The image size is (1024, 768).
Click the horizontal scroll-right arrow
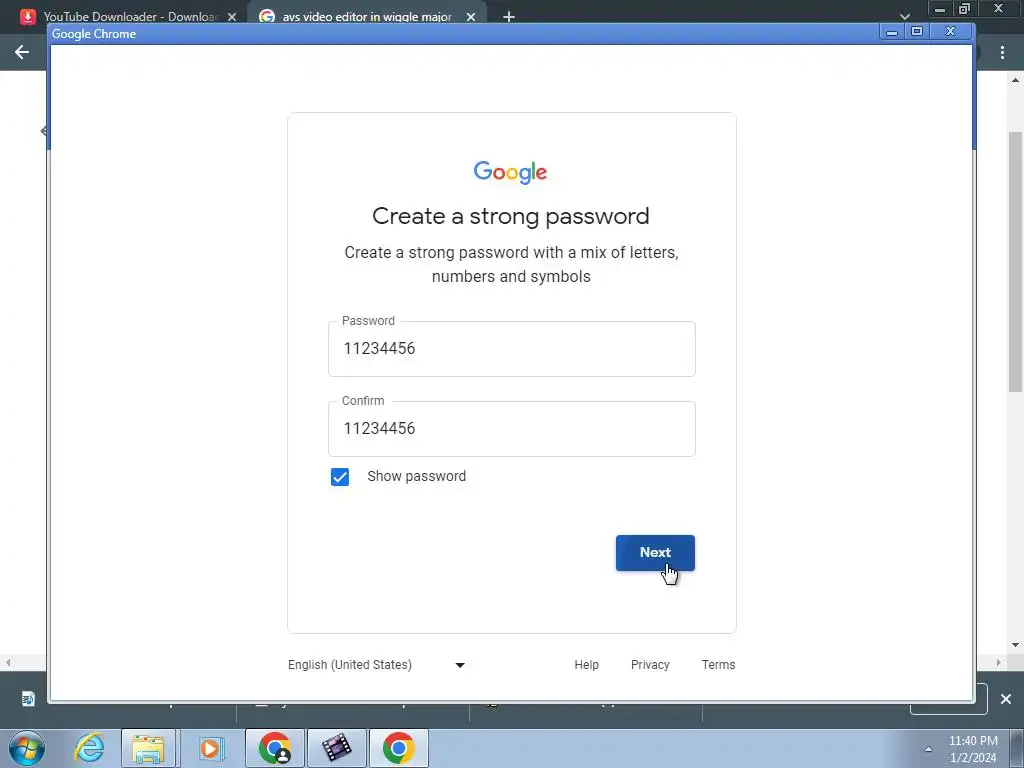coord(999,662)
